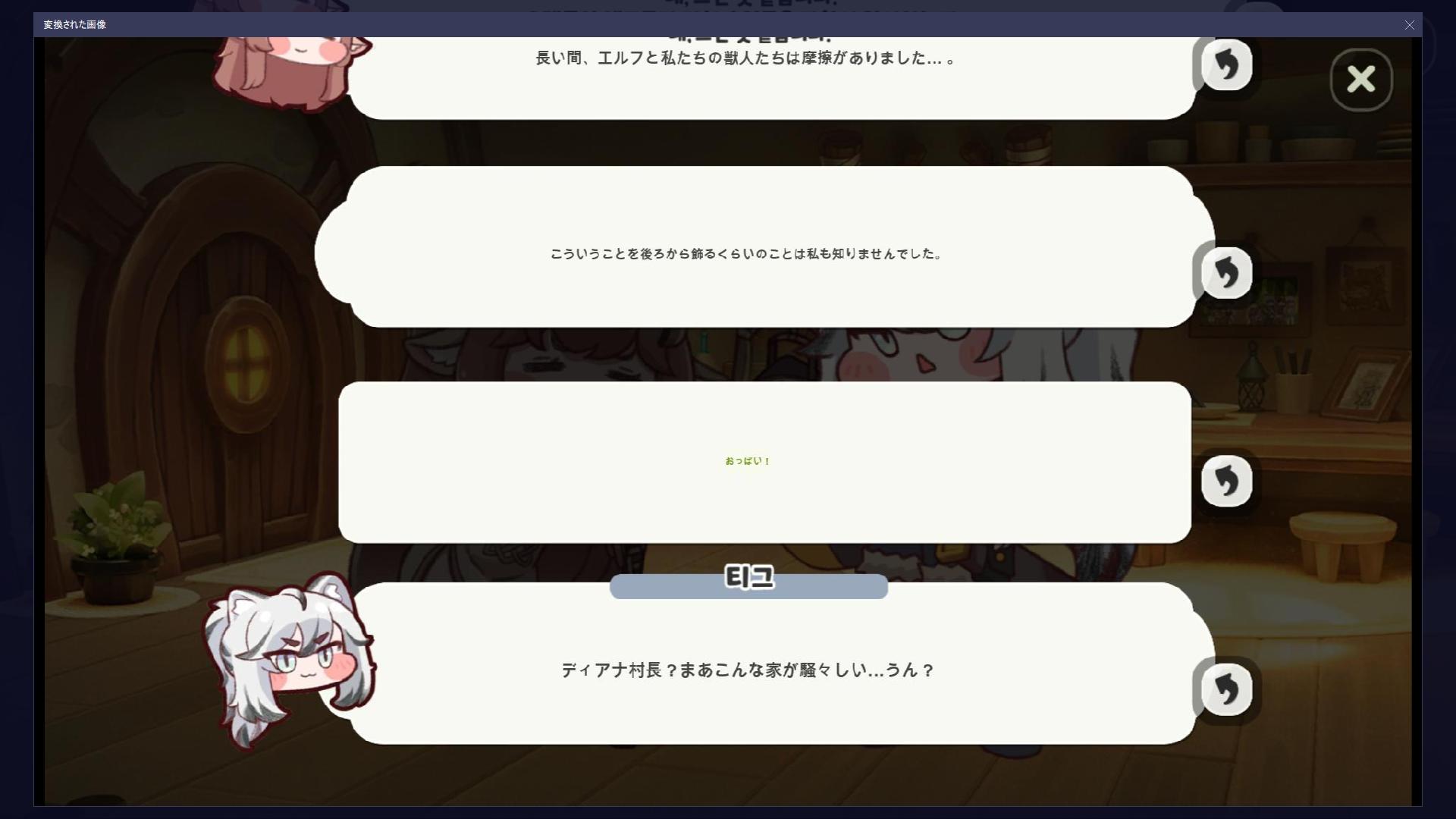This screenshot has width=1456, height=819.
Task: Click the '티그' speaker name tag
Action: [748, 582]
